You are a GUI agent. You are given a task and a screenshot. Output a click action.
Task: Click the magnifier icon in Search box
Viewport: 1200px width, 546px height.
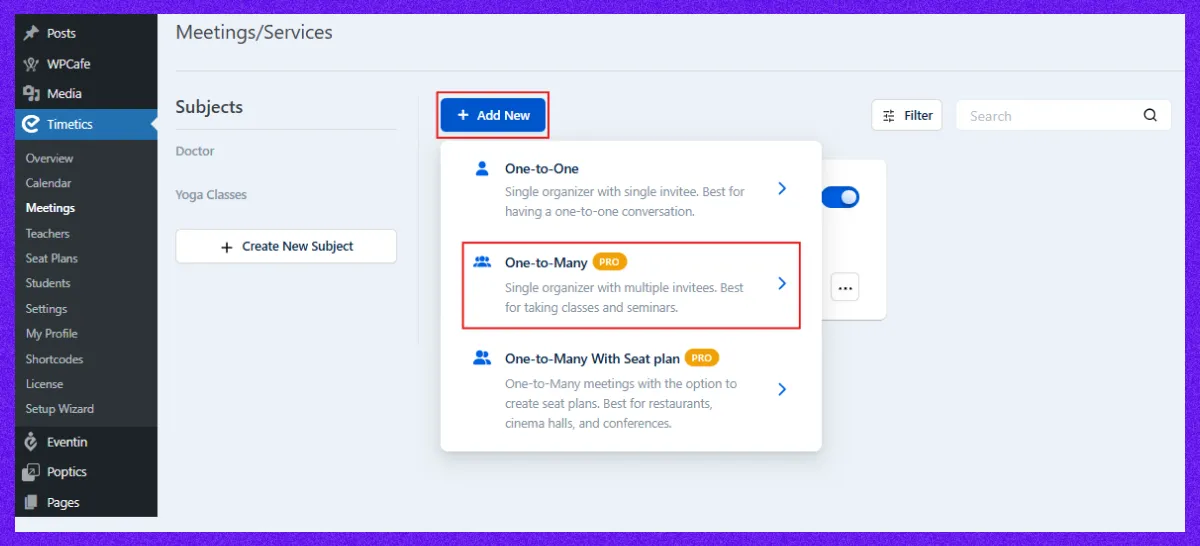pos(1150,115)
